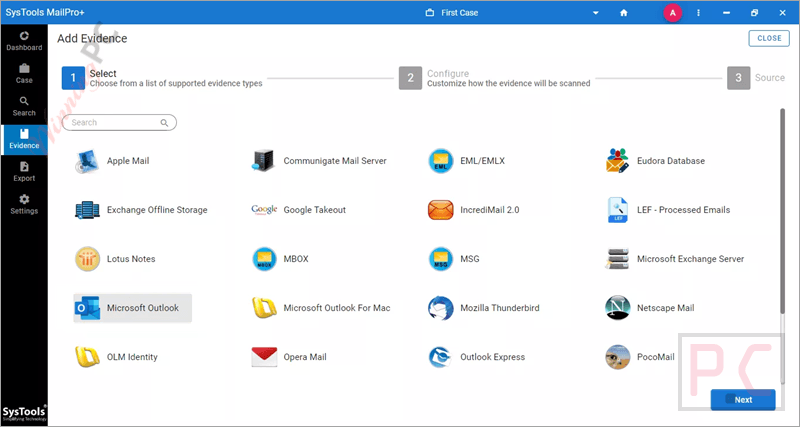Click the Next button
This screenshot has width=800, height=427.
pos(743,399)
